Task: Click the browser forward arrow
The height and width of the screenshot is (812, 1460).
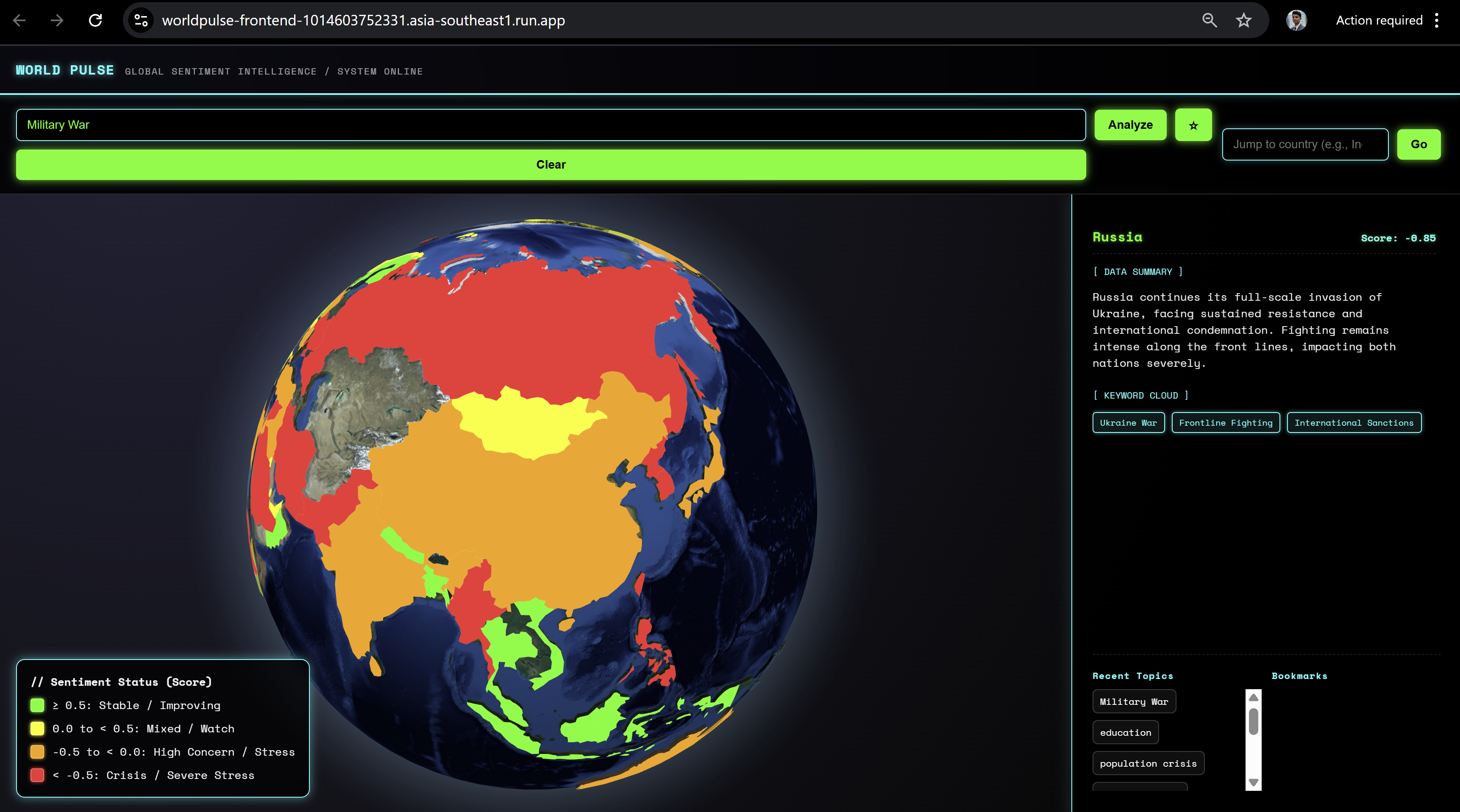Action: [57, 20]
